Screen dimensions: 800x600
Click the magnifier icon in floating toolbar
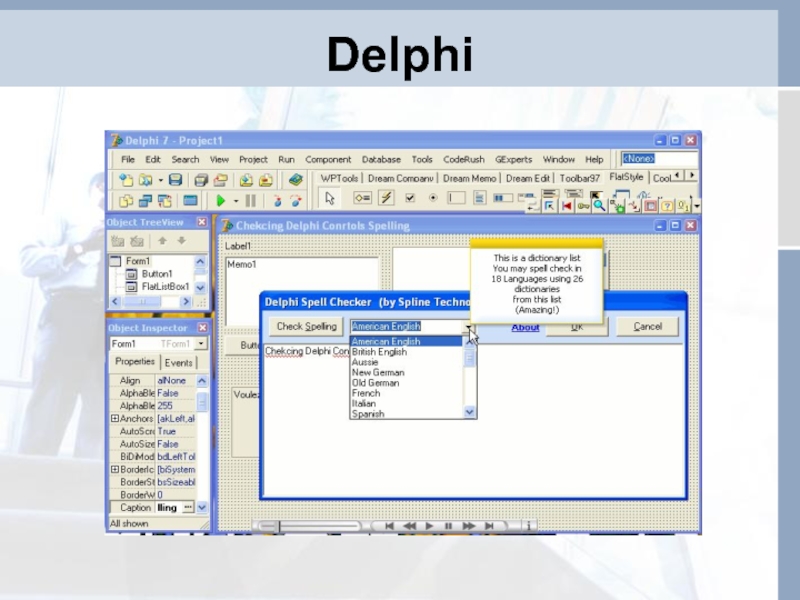(x=599, y=206)
